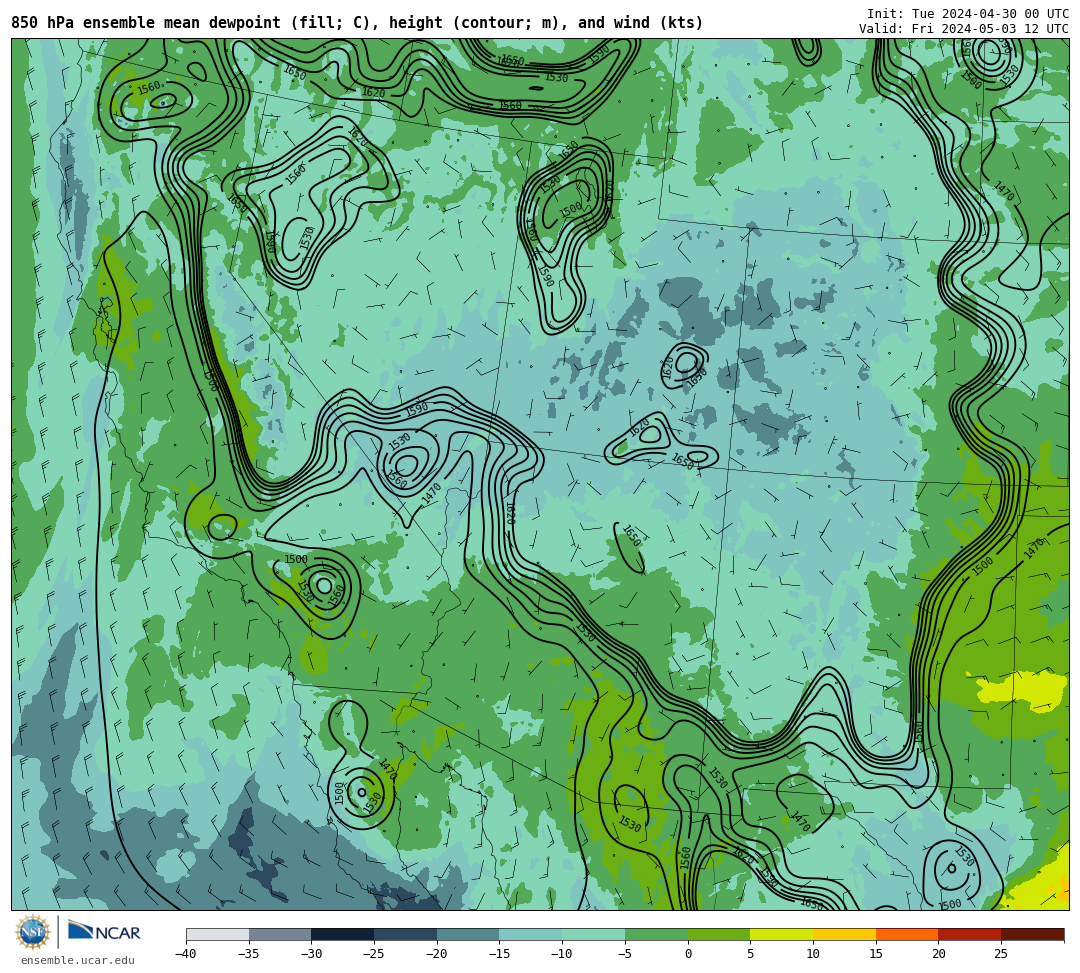Click the -40 colorbar tick label
This screenshot has height=973, width=1080.
[186, 954]
